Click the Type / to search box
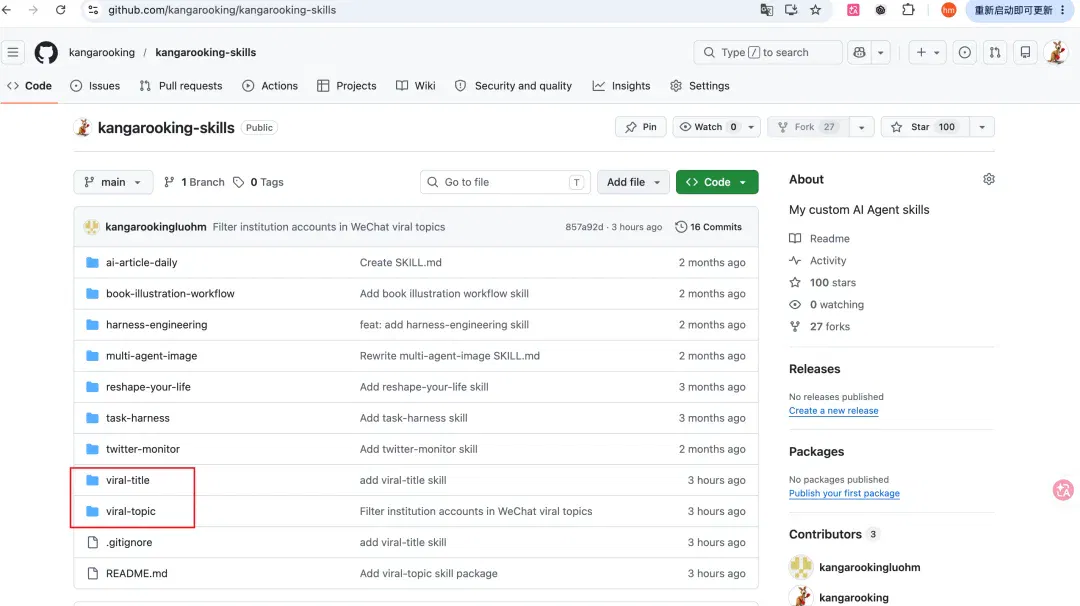 (x=768, y=52)
